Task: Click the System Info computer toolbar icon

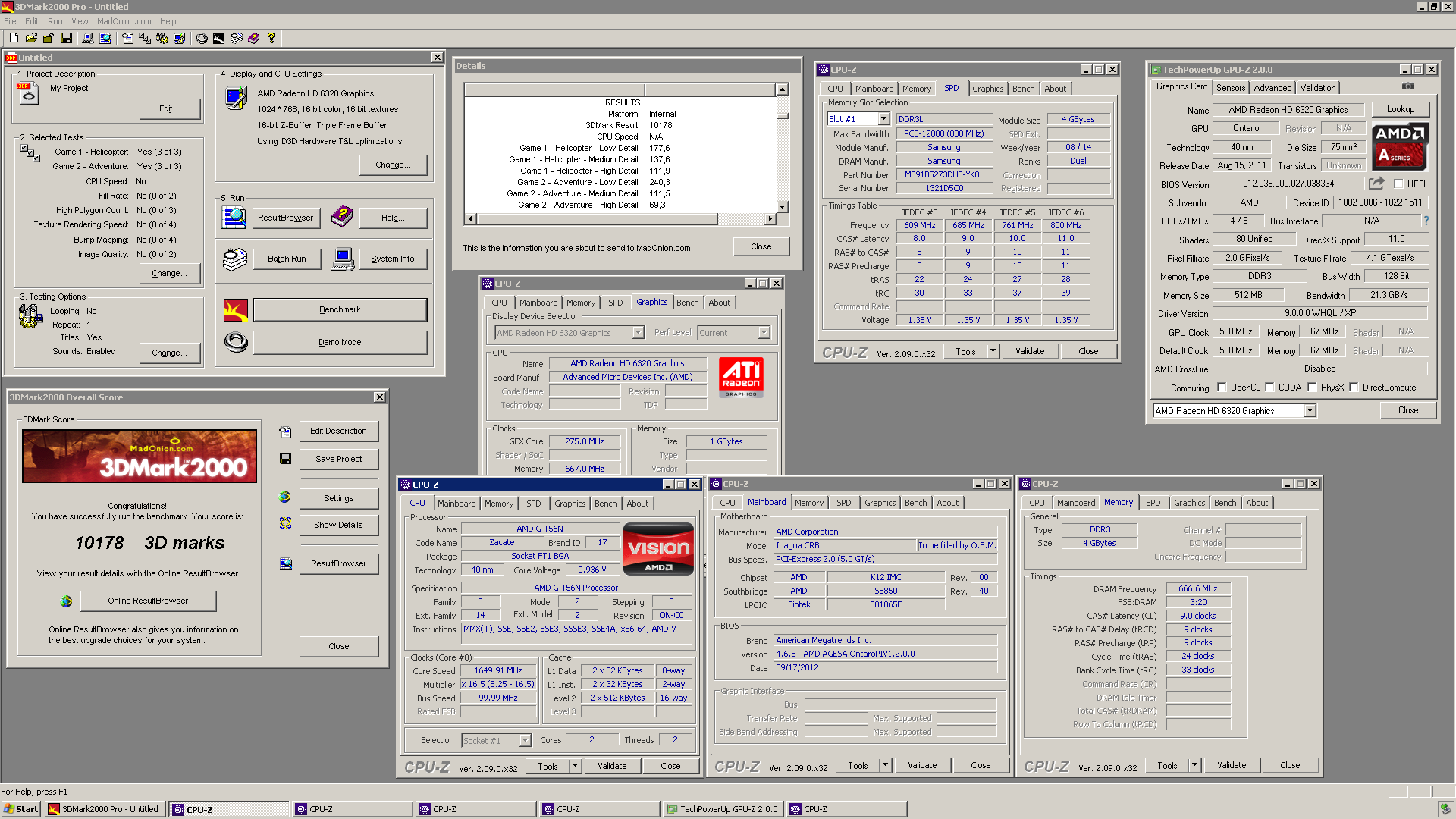Action: point(88,38)
